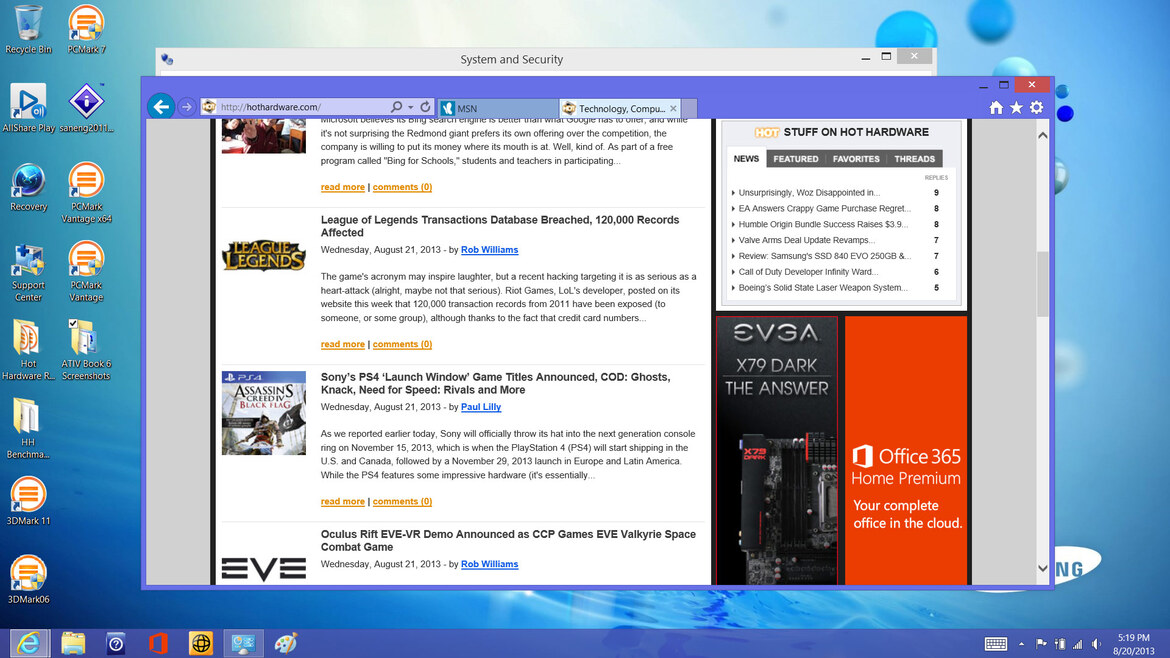The image size is (1170, 658).
Task: Open File Explorer on the taskbar
Action: (72, 643)
